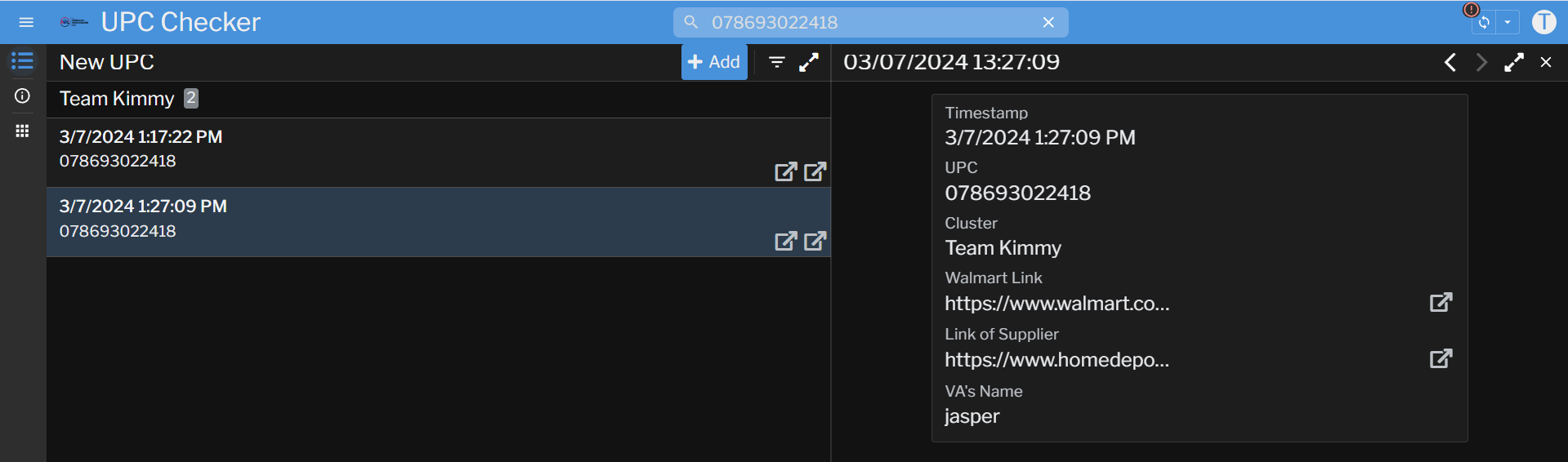
Task: Click the Add button
Action: tap(714, 62)
